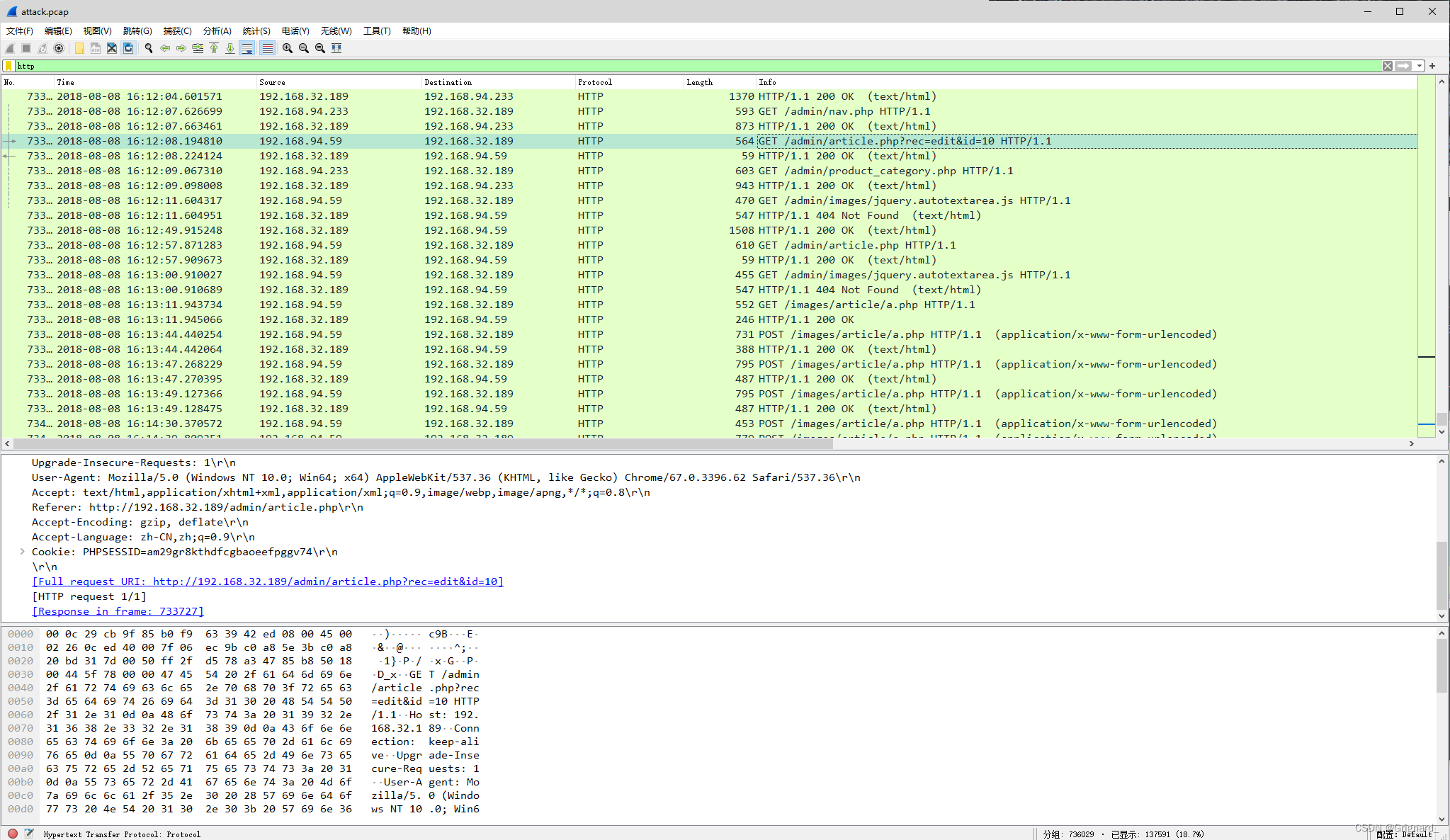Zoom out on packet text
Viewport: 1450px width, 840px height.
[x=304, y=48]
